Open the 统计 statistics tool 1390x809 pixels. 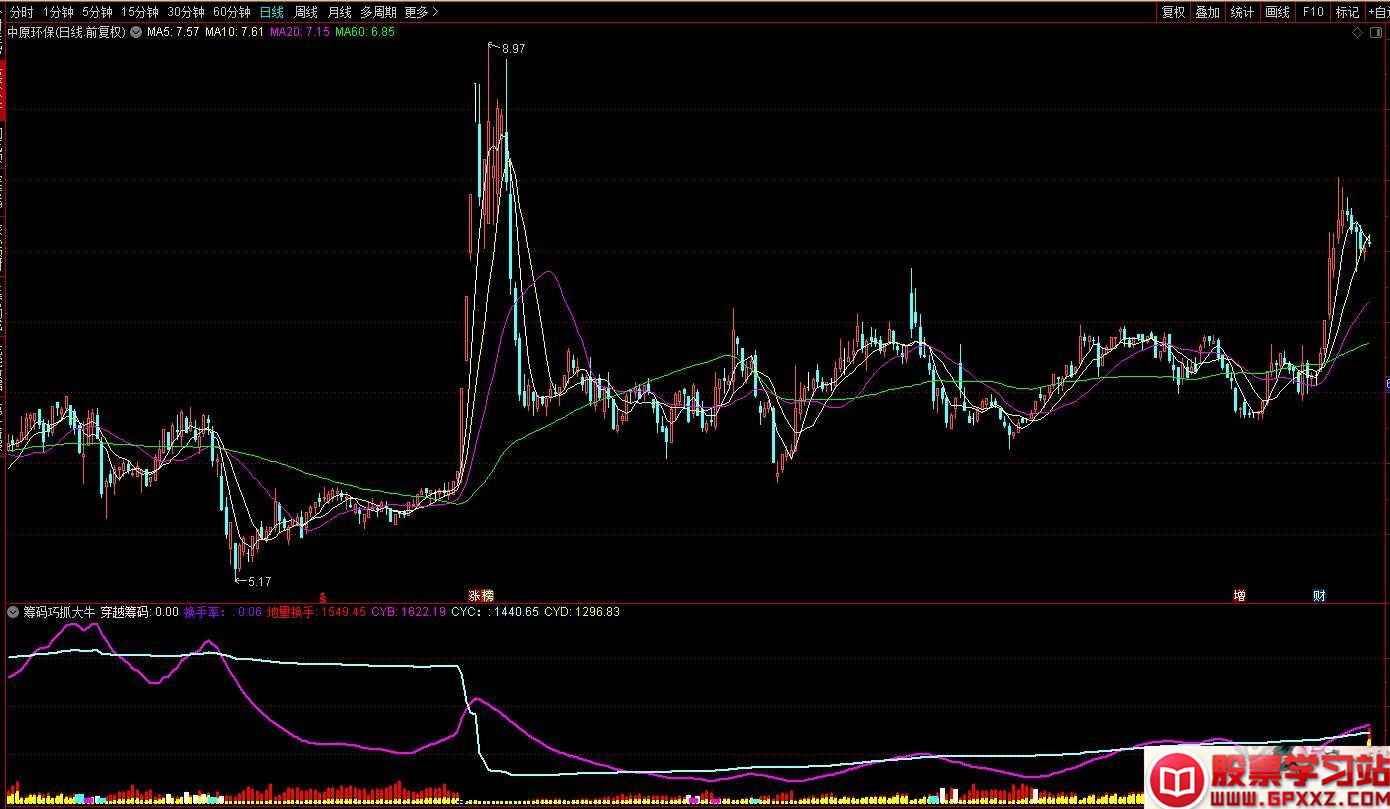pos(1243,12)
